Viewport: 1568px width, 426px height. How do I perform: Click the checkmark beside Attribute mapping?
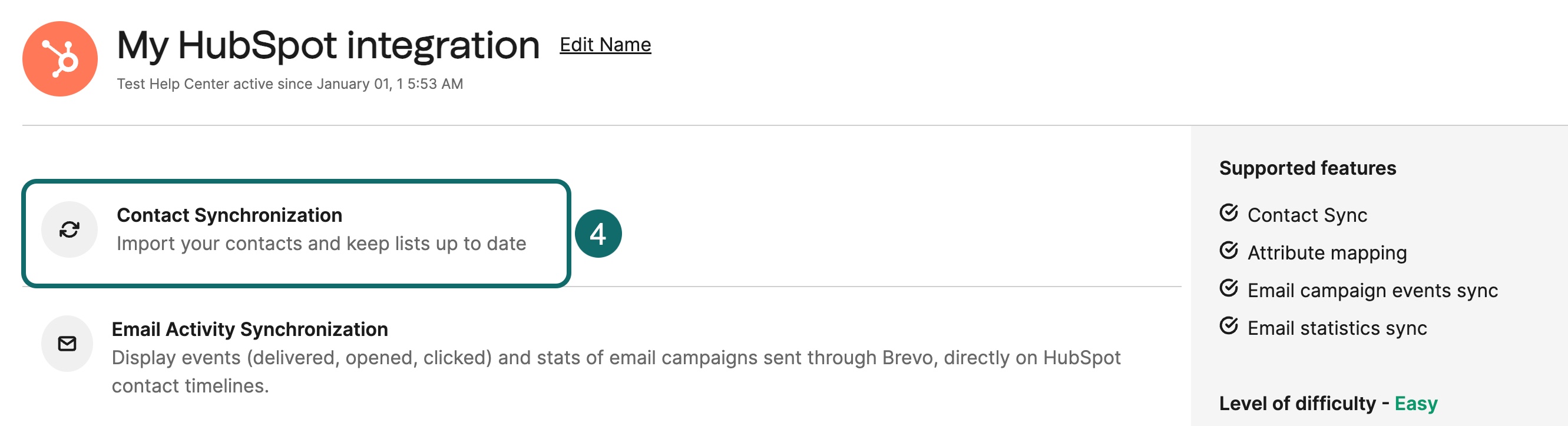[1230, 252]
